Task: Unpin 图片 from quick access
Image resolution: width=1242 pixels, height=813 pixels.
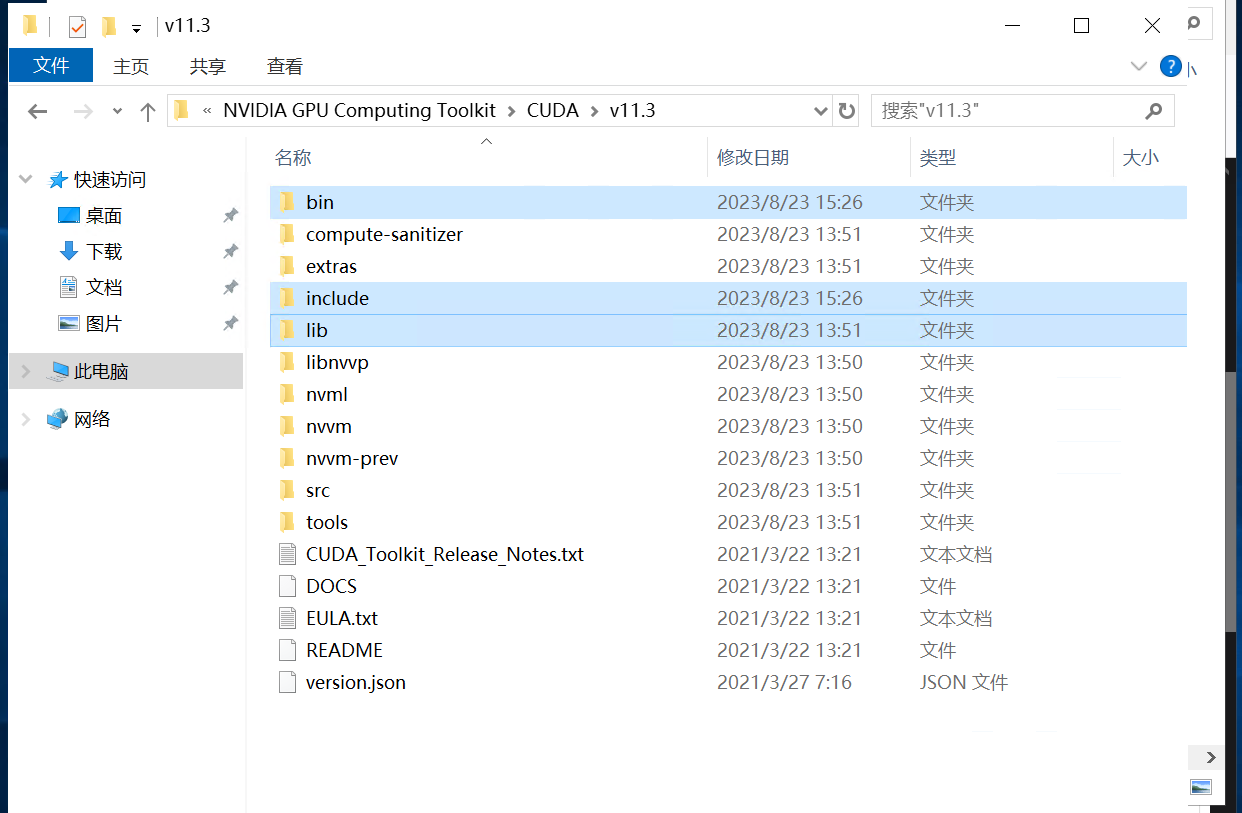Action: coord(229,323)
